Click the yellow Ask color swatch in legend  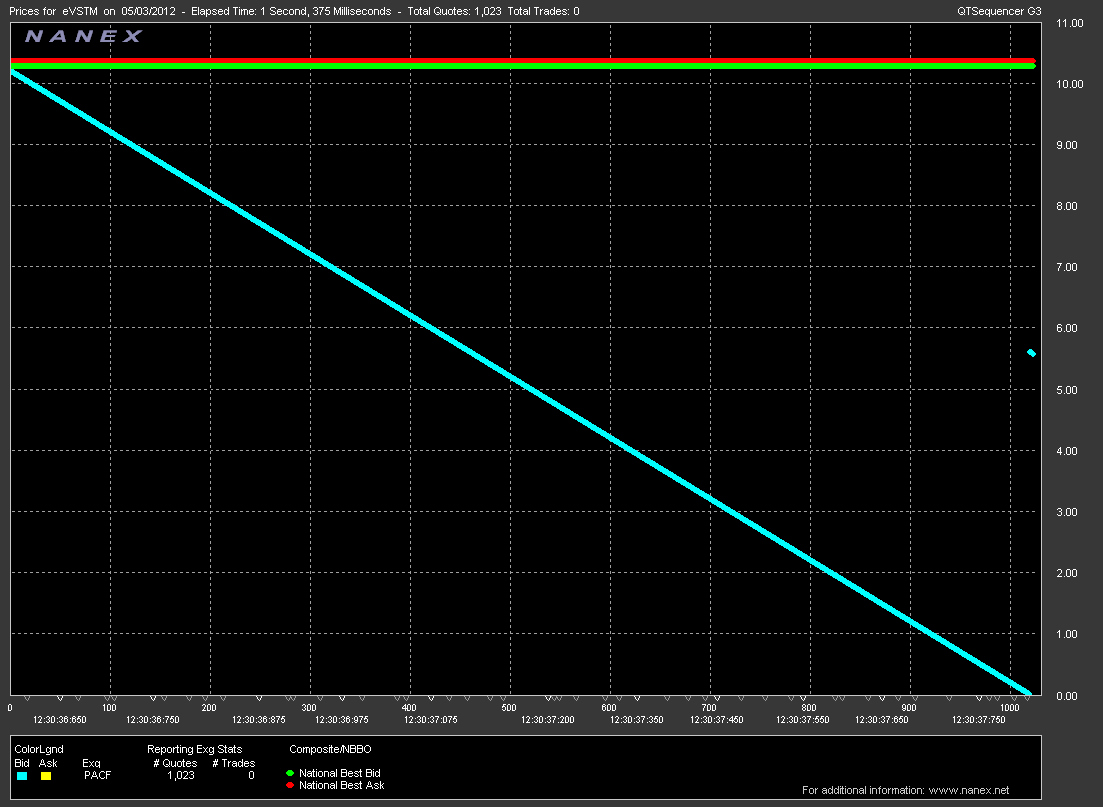click(x=46, y=776)
